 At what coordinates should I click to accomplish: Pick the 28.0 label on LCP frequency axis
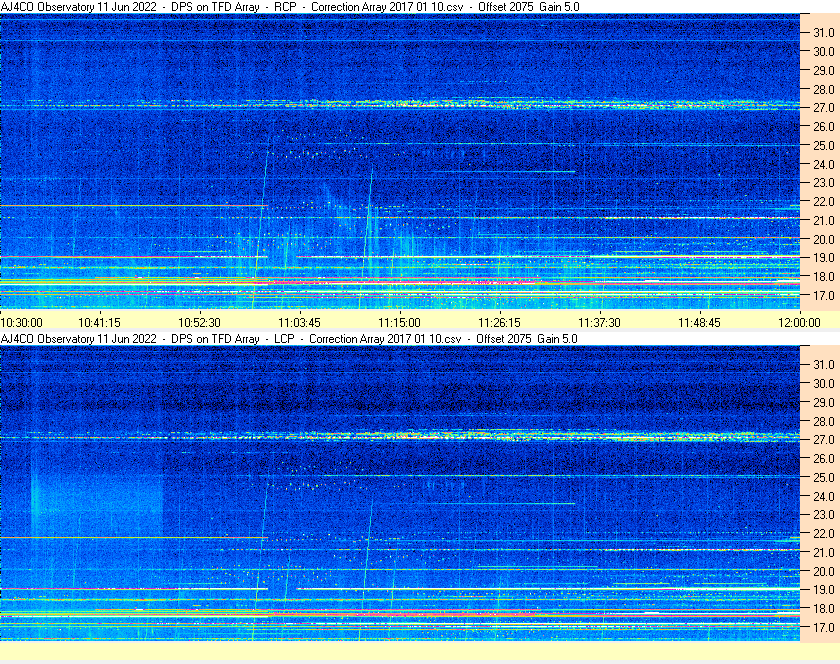824,421
